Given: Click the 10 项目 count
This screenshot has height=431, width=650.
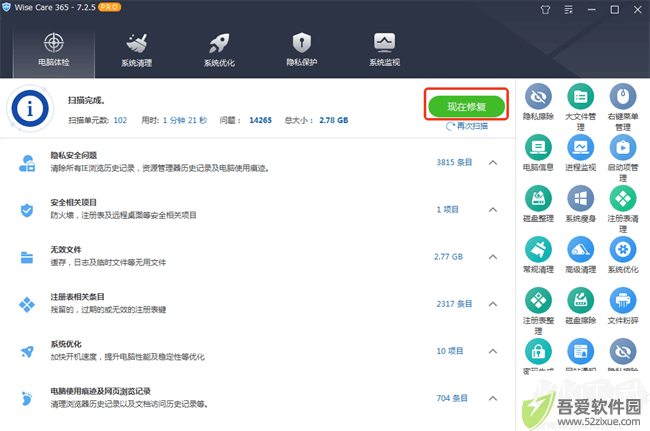Looking at the screenshot, I should pyautogui.click(x=450, y=351).
